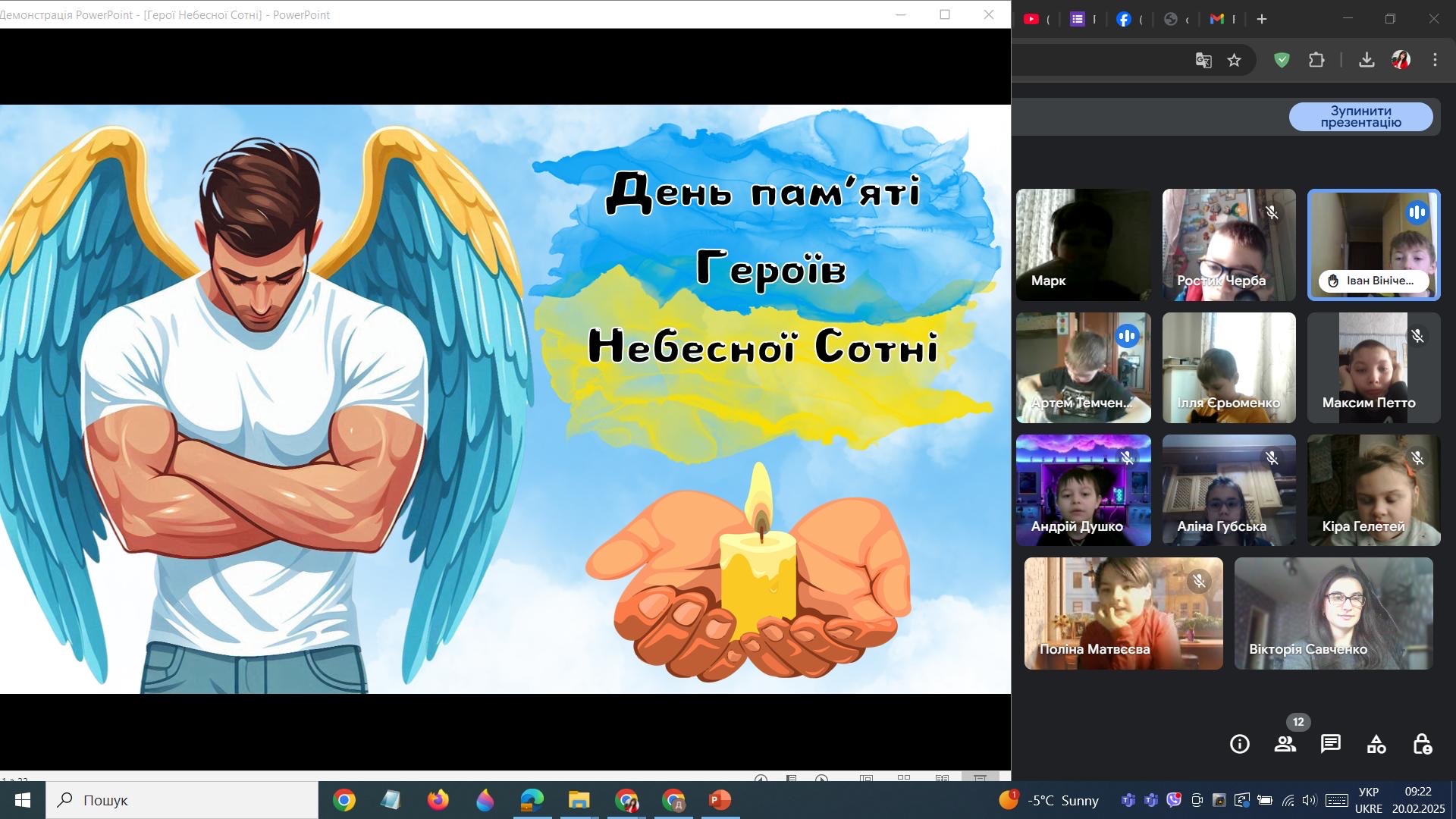Show the participants list with 12 badge
The height and width of the screenshot is (819, 1456).
(1285, 744)
